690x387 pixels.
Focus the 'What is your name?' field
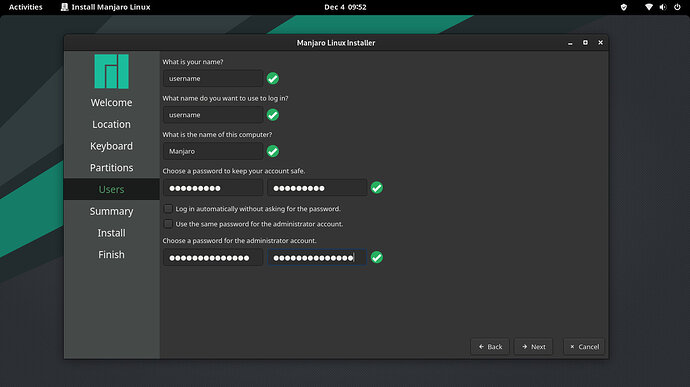213,78
